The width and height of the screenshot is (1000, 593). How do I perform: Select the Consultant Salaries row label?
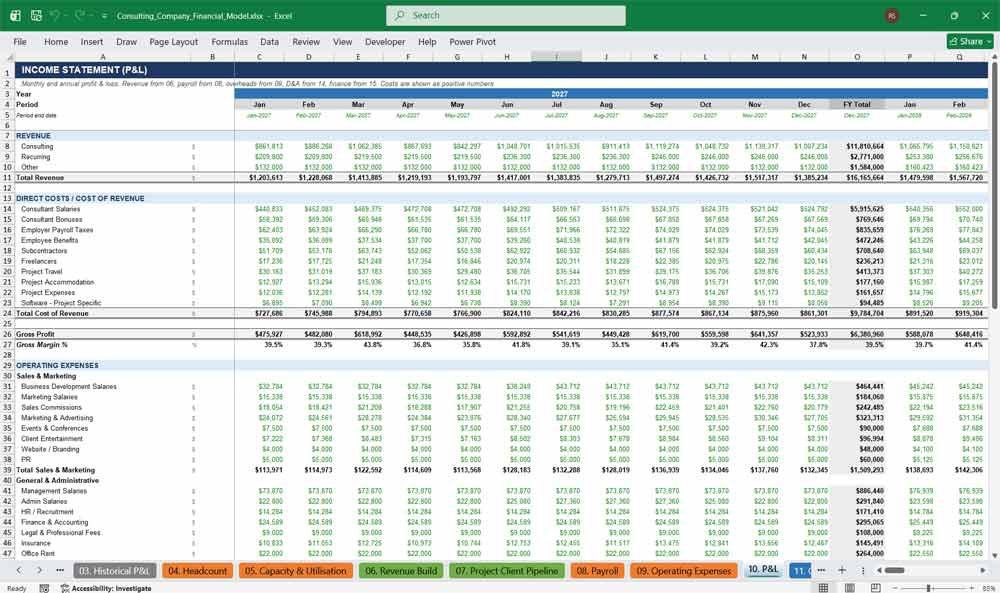click(x=50, y=209)
